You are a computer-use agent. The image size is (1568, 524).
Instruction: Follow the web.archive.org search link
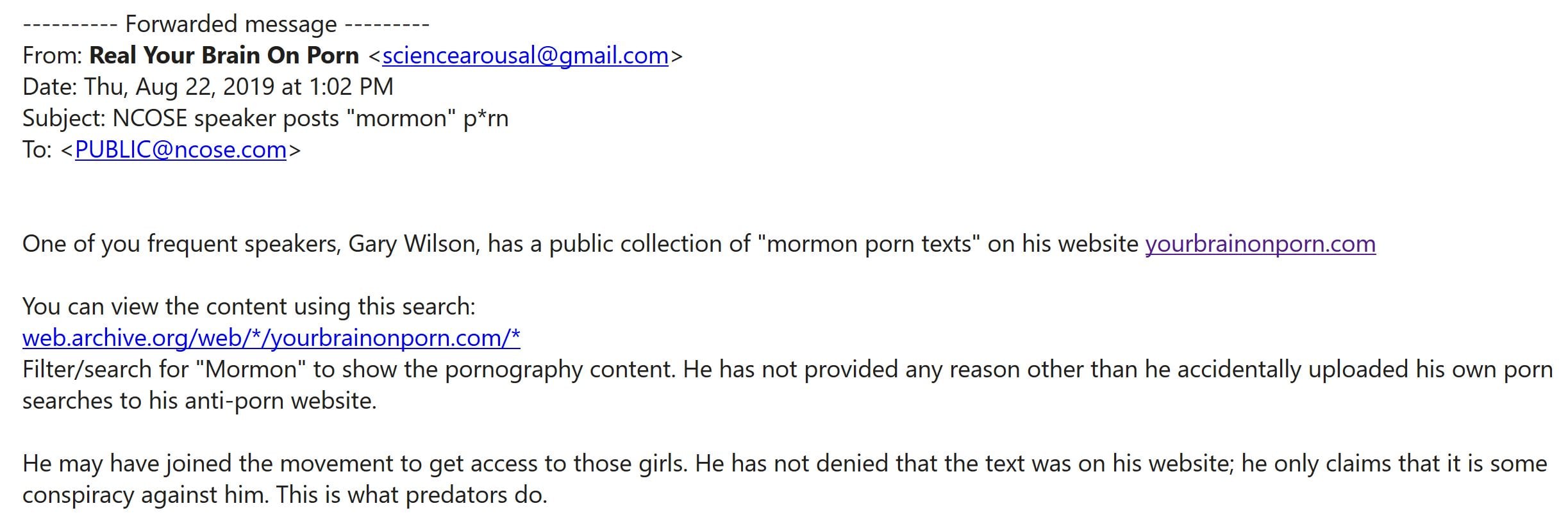click(x=271, y=338)
